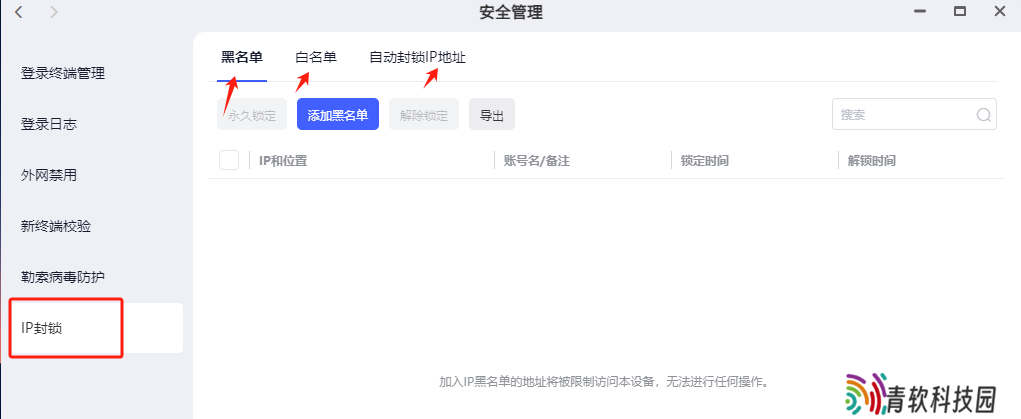The width and height of the screenshot is (1021, 419).
Task: Click the IP和位置 column header
Action: pyautogui.click(x=283, y=161)
